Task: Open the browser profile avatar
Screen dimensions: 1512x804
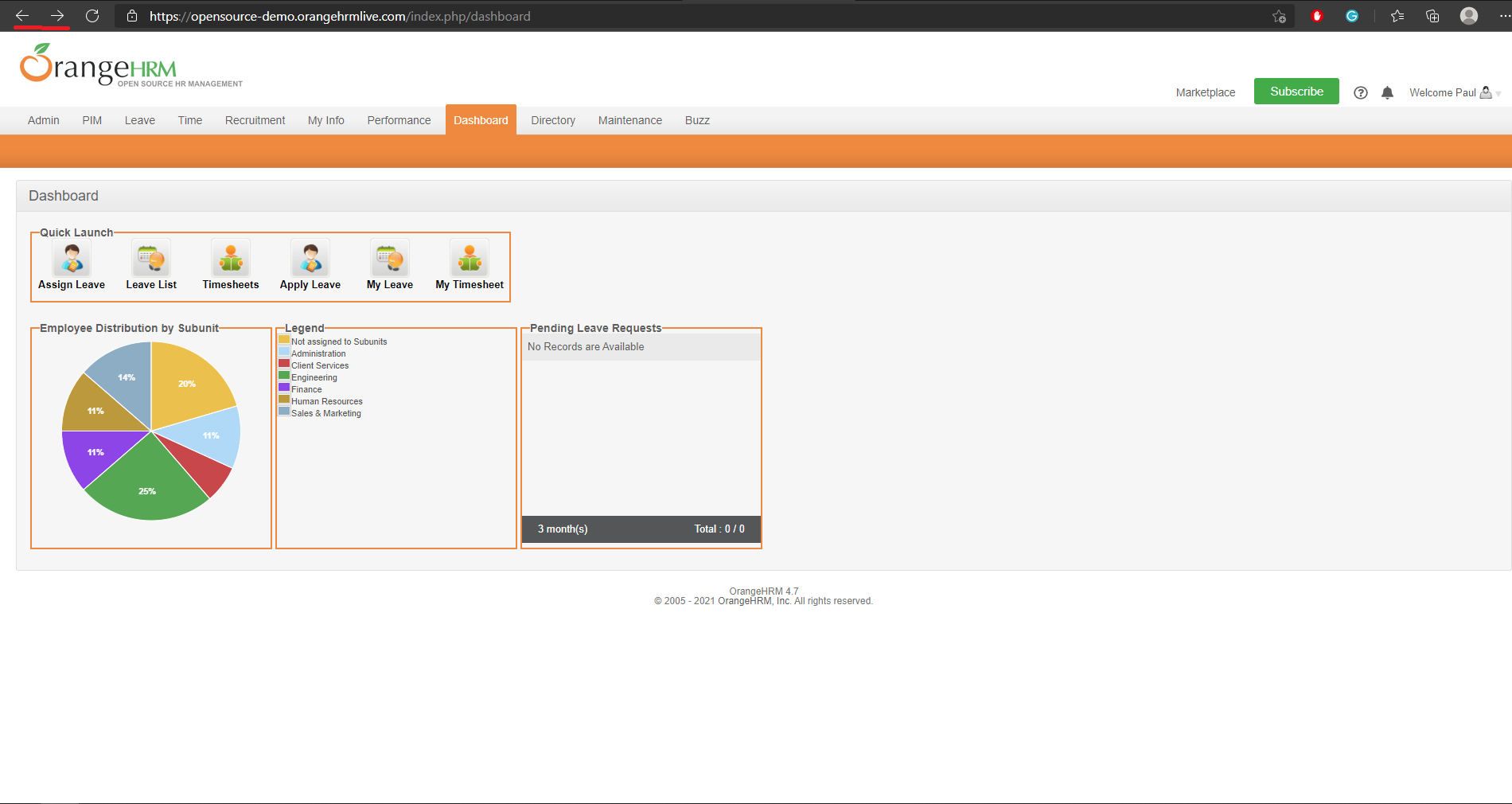Action: click(1469, 16)
